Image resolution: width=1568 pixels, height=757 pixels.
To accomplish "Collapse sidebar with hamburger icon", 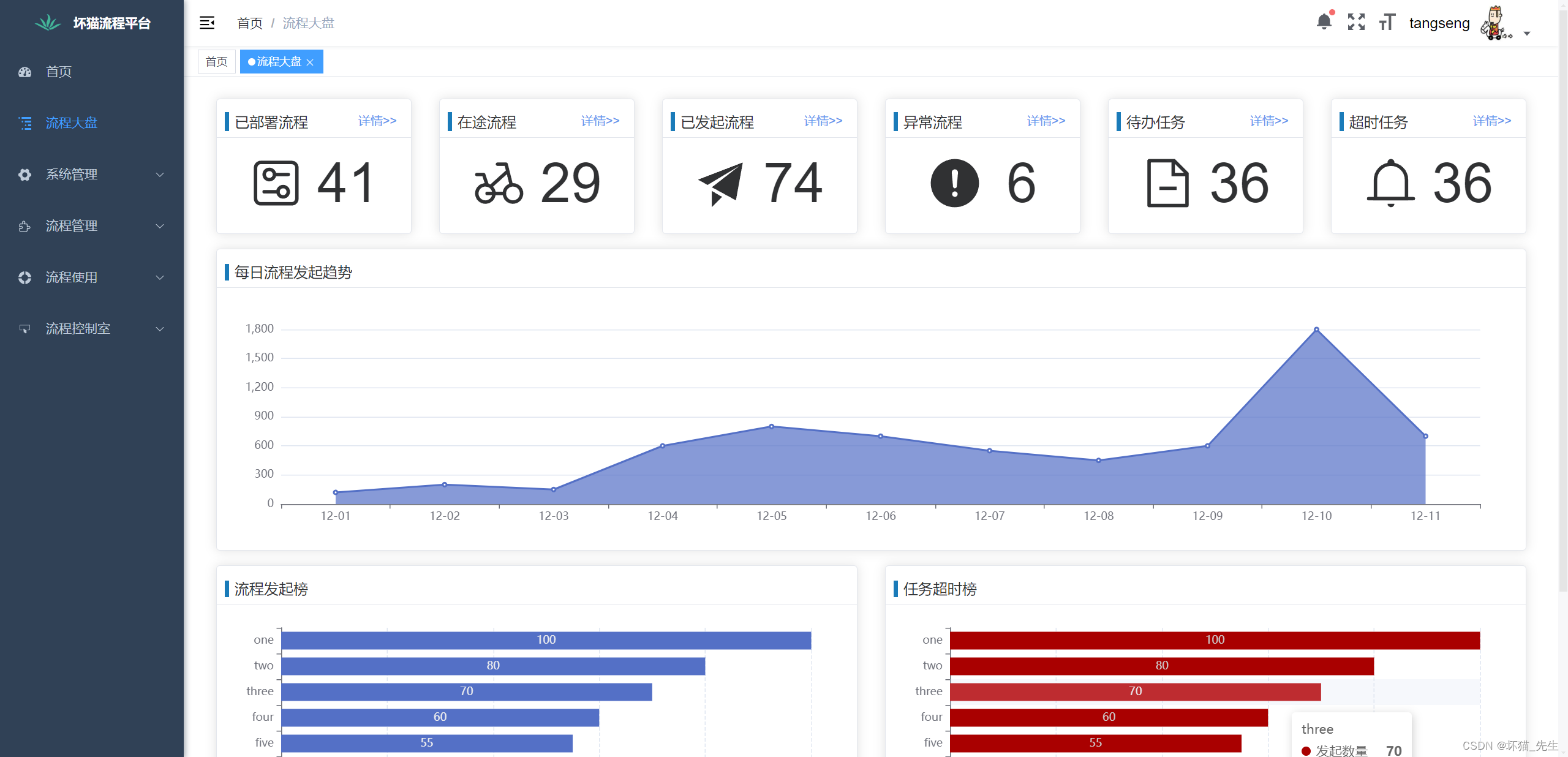I will (207, 23).
